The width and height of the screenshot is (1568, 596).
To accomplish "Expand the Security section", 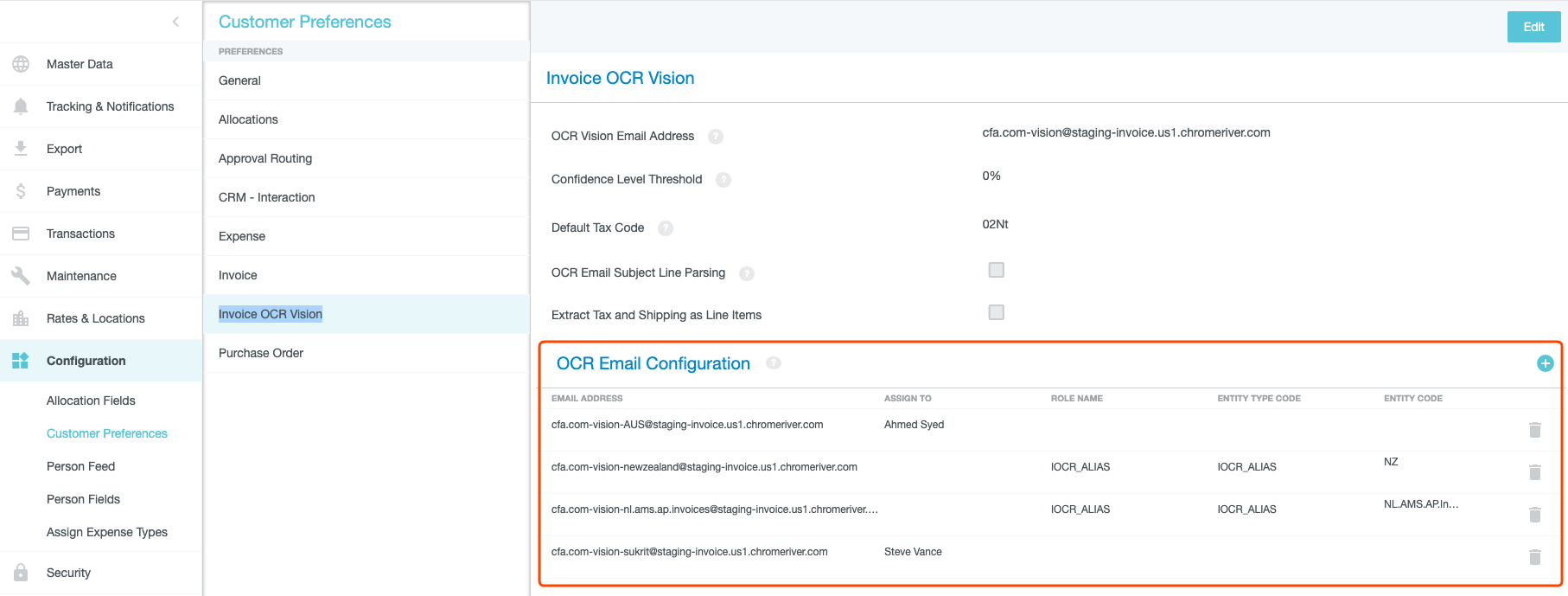I will click(68, 573).
